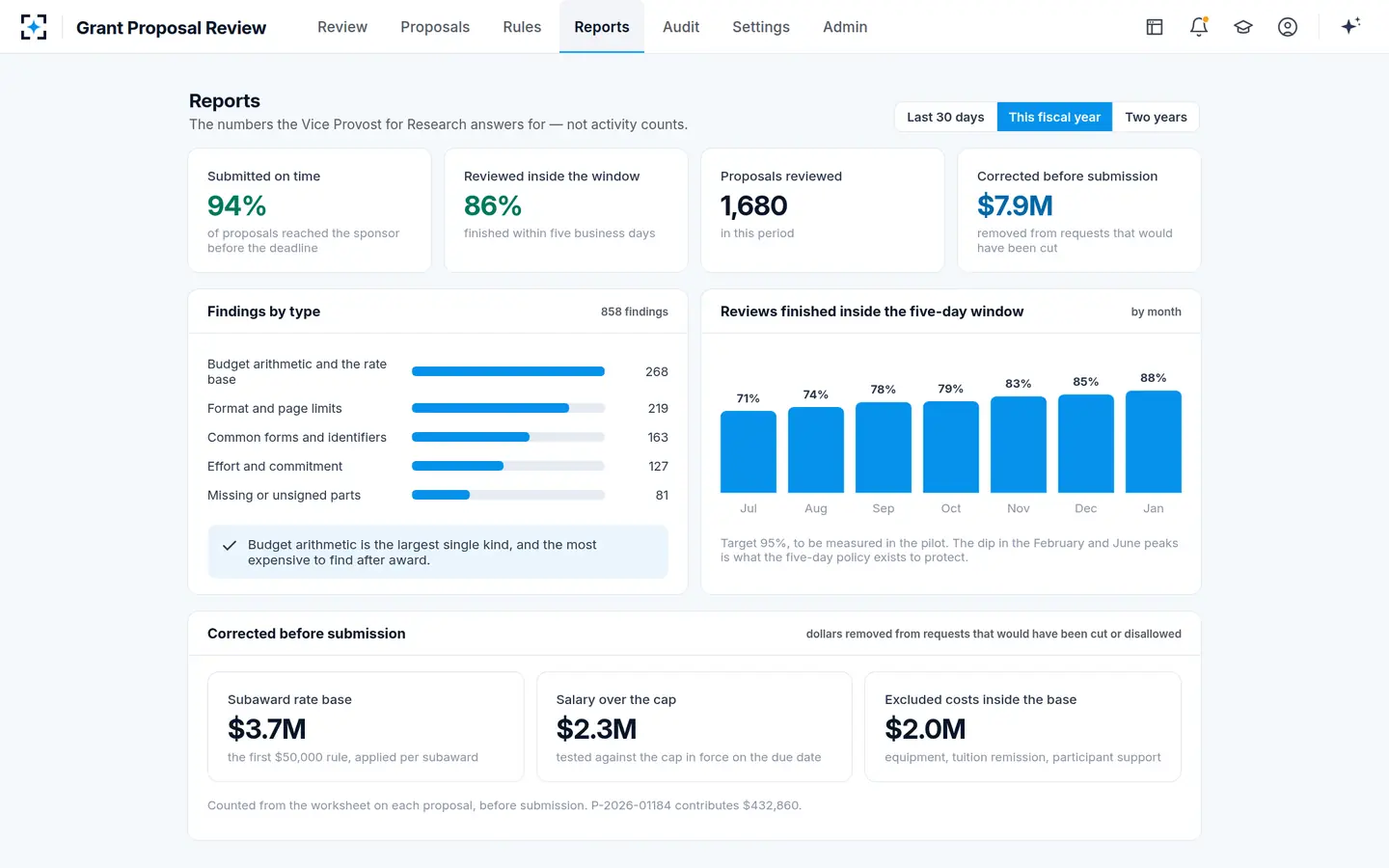Click the January 88% chart bar
This screenshot has width=1389, height=868.
(1154, 442)
